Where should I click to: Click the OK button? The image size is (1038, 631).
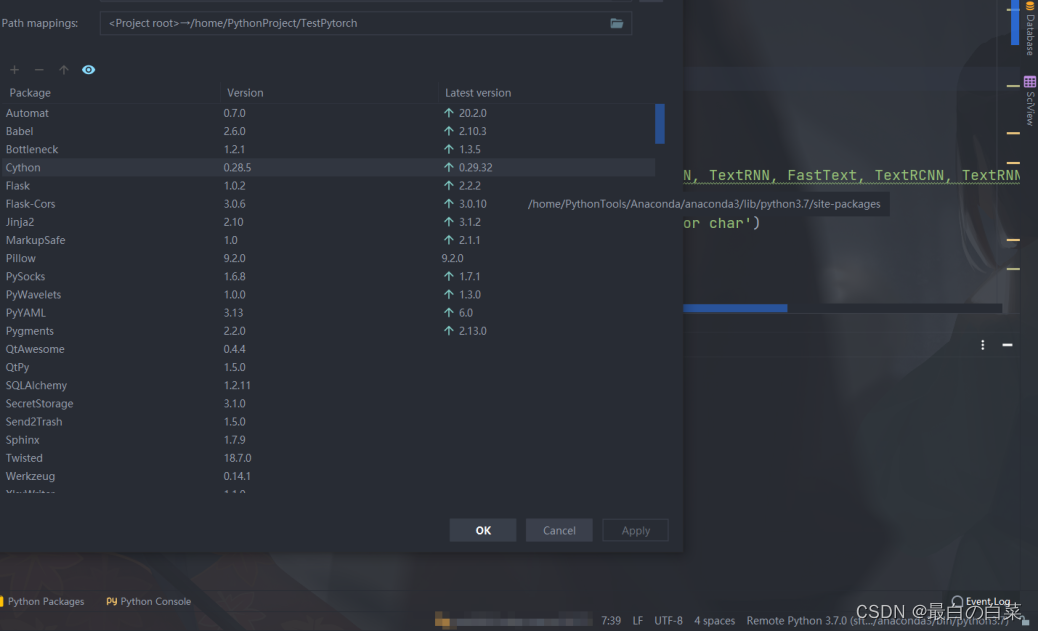point(483,530)
